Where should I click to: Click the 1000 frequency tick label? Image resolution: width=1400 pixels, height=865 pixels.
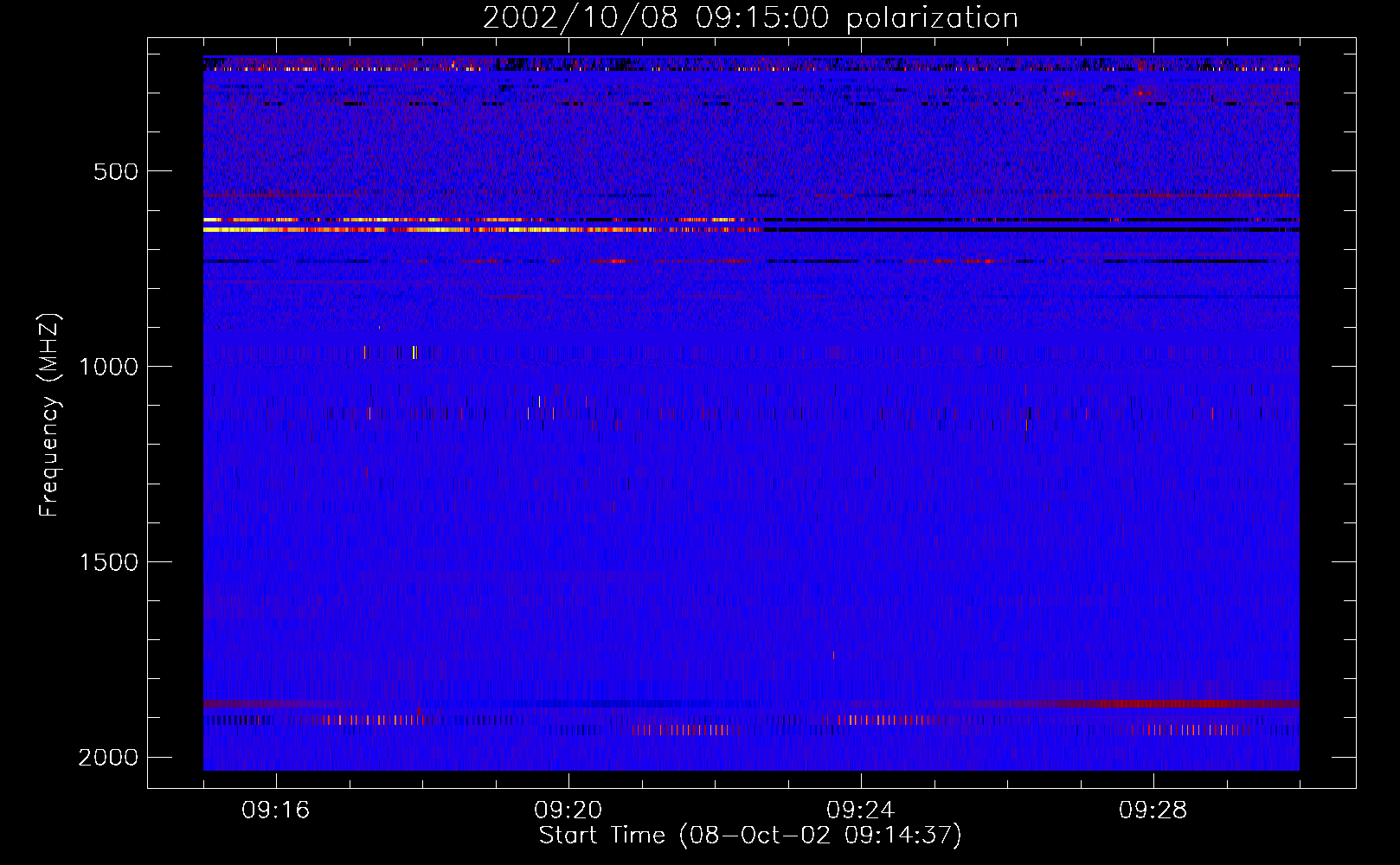[108, 367]
